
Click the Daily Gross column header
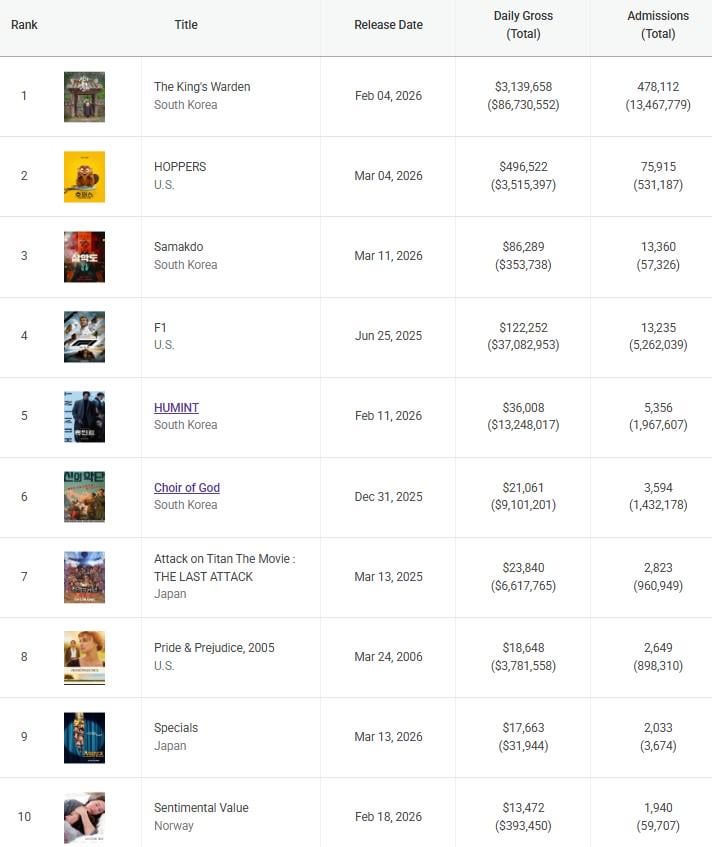click(x=523, y=25)
